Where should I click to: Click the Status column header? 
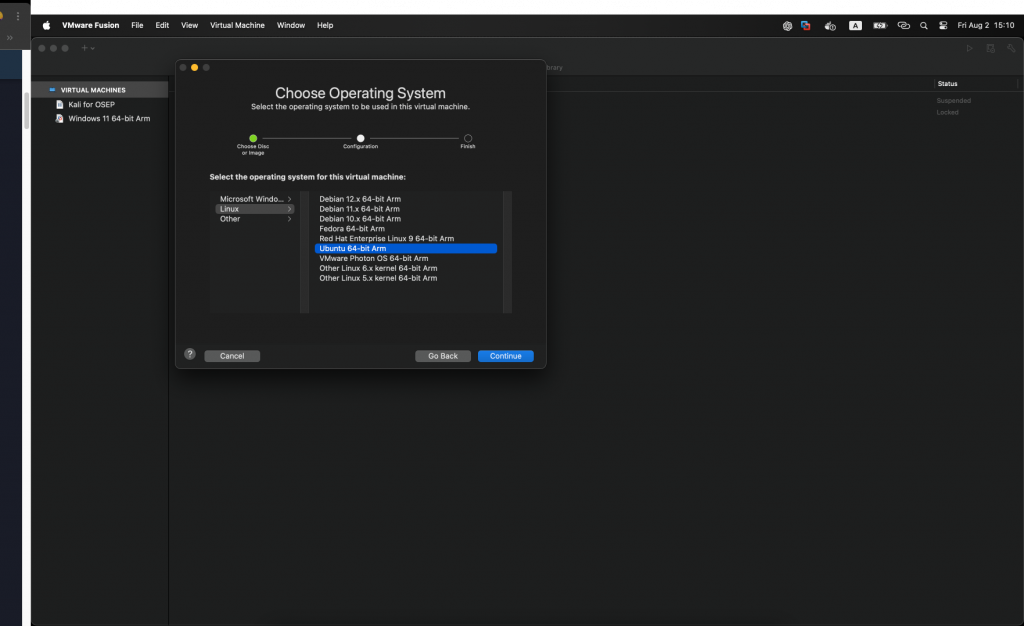[x=947, y=84]
